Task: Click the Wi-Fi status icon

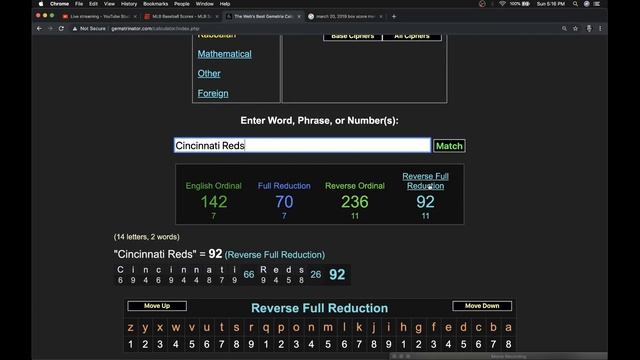Action: [502, 4]
